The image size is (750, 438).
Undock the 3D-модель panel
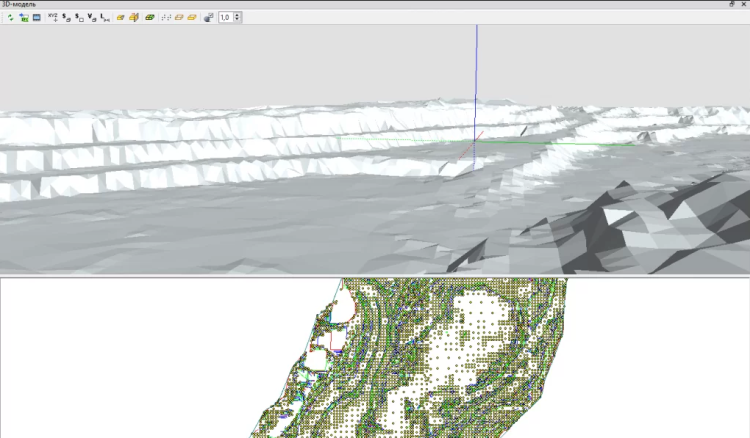[x=731, y=4]
